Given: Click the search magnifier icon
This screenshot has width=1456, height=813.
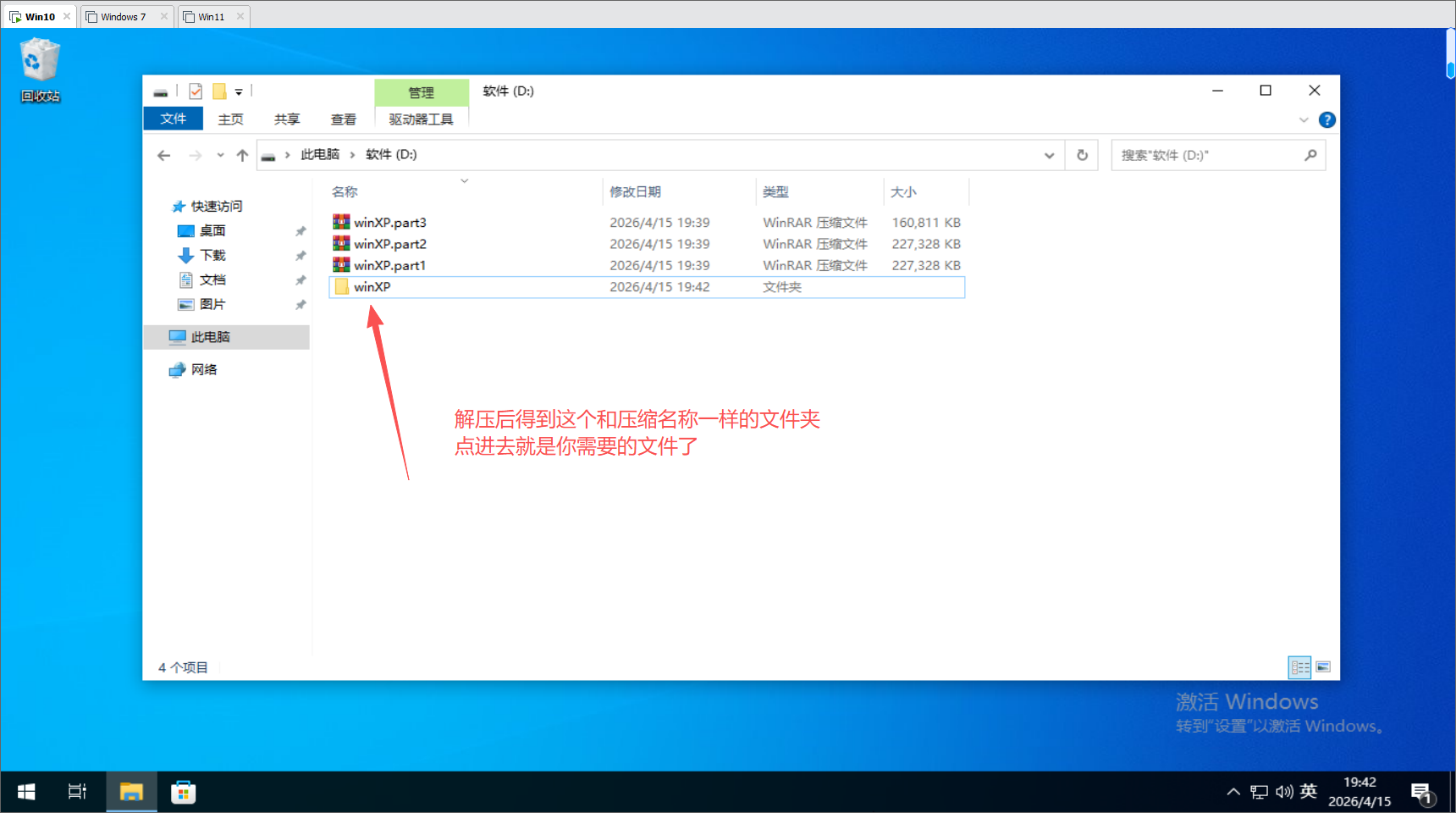Looking at the screenshot, I should pos(1310,155).
